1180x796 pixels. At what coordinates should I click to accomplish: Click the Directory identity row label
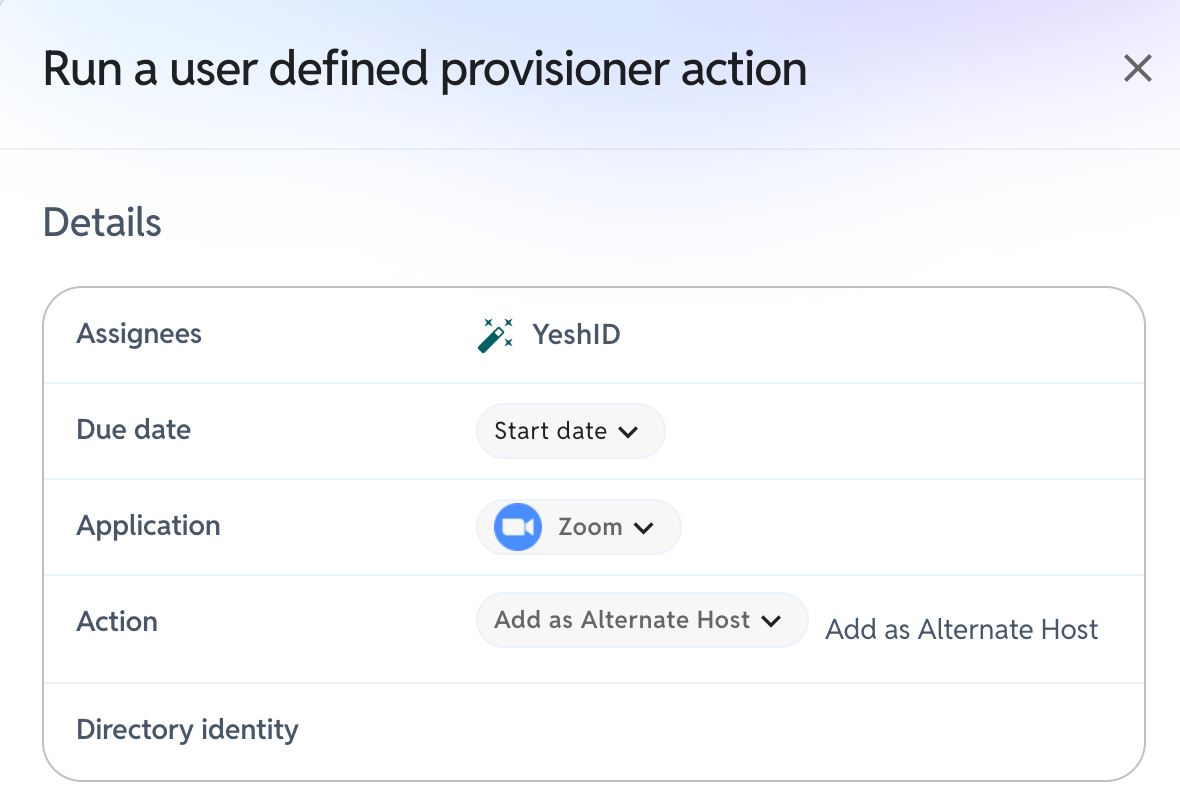187,730
